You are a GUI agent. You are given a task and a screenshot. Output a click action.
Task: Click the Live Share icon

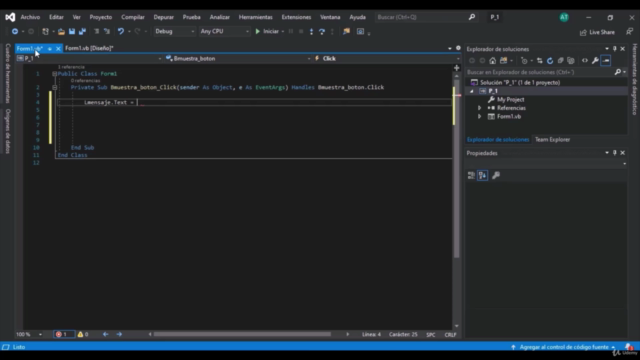pyautogui.click(x=583, y=32)
